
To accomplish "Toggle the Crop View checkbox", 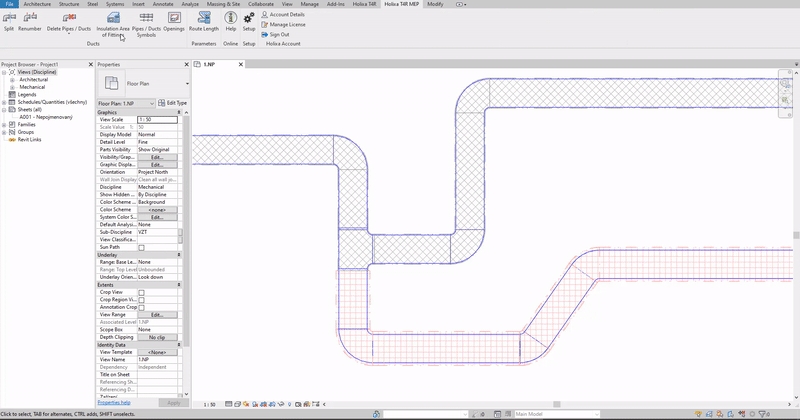I will pyautogui.click(x=141, y=293).
